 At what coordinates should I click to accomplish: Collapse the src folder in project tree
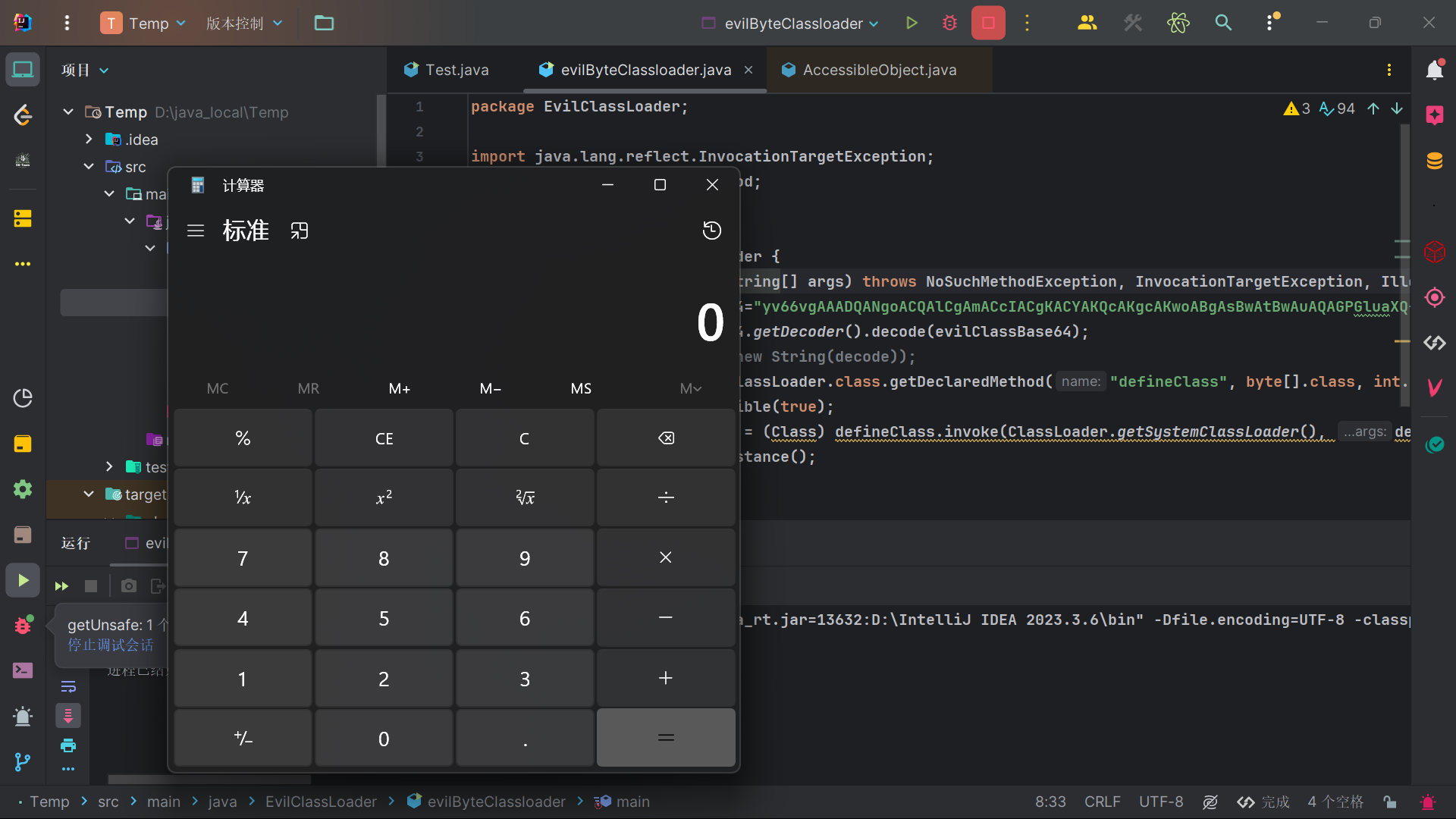tap(89, 167)
